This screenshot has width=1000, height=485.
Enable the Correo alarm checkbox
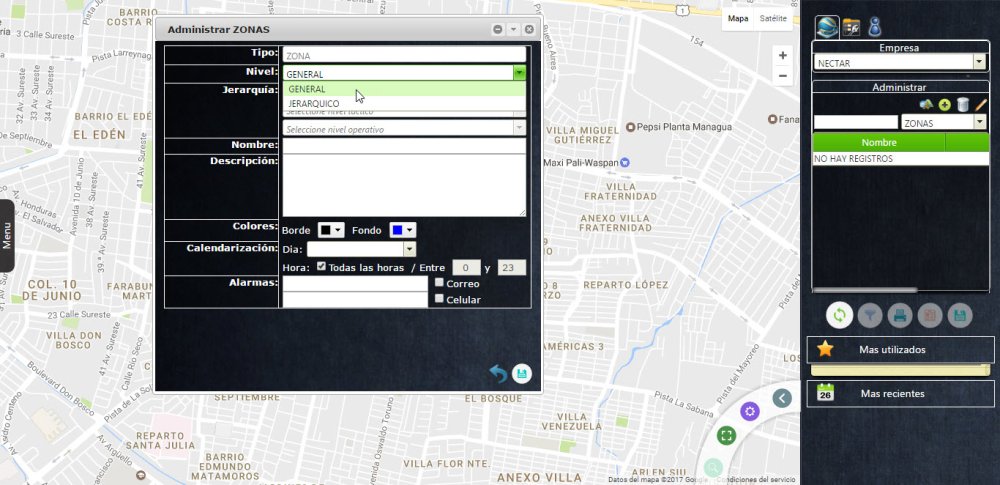(x=439, y=282)
